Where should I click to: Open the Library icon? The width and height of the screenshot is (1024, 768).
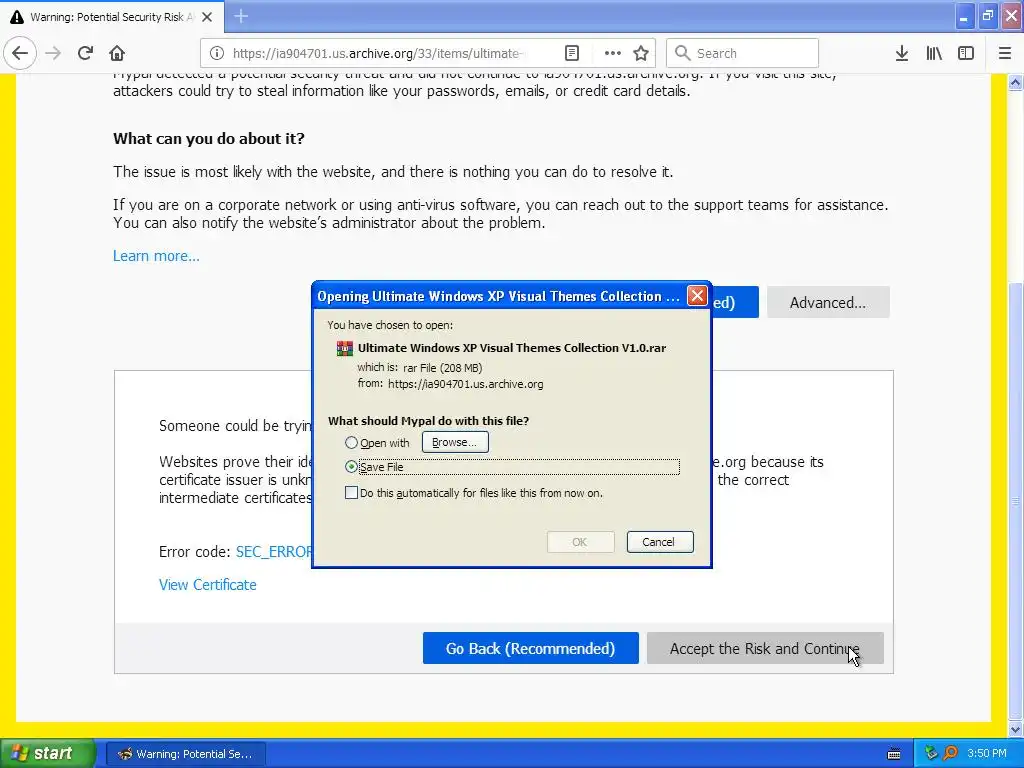click(934, 53)
